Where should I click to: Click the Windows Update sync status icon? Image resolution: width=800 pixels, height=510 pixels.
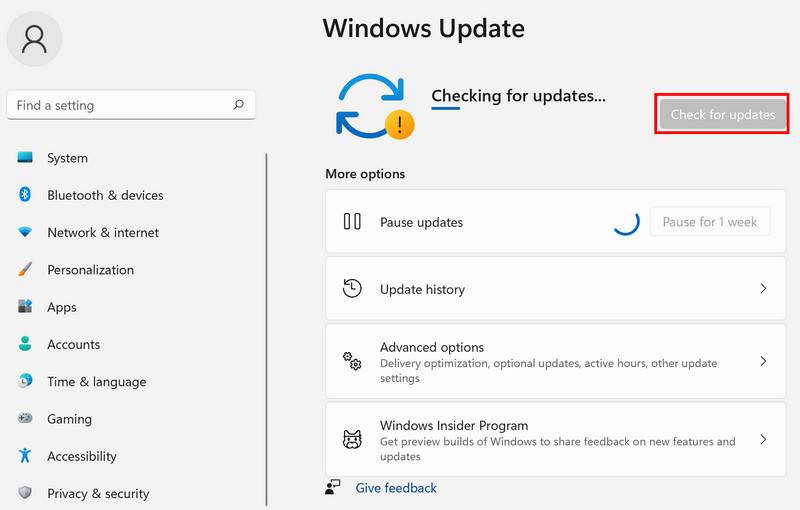(x=375, y=107)
